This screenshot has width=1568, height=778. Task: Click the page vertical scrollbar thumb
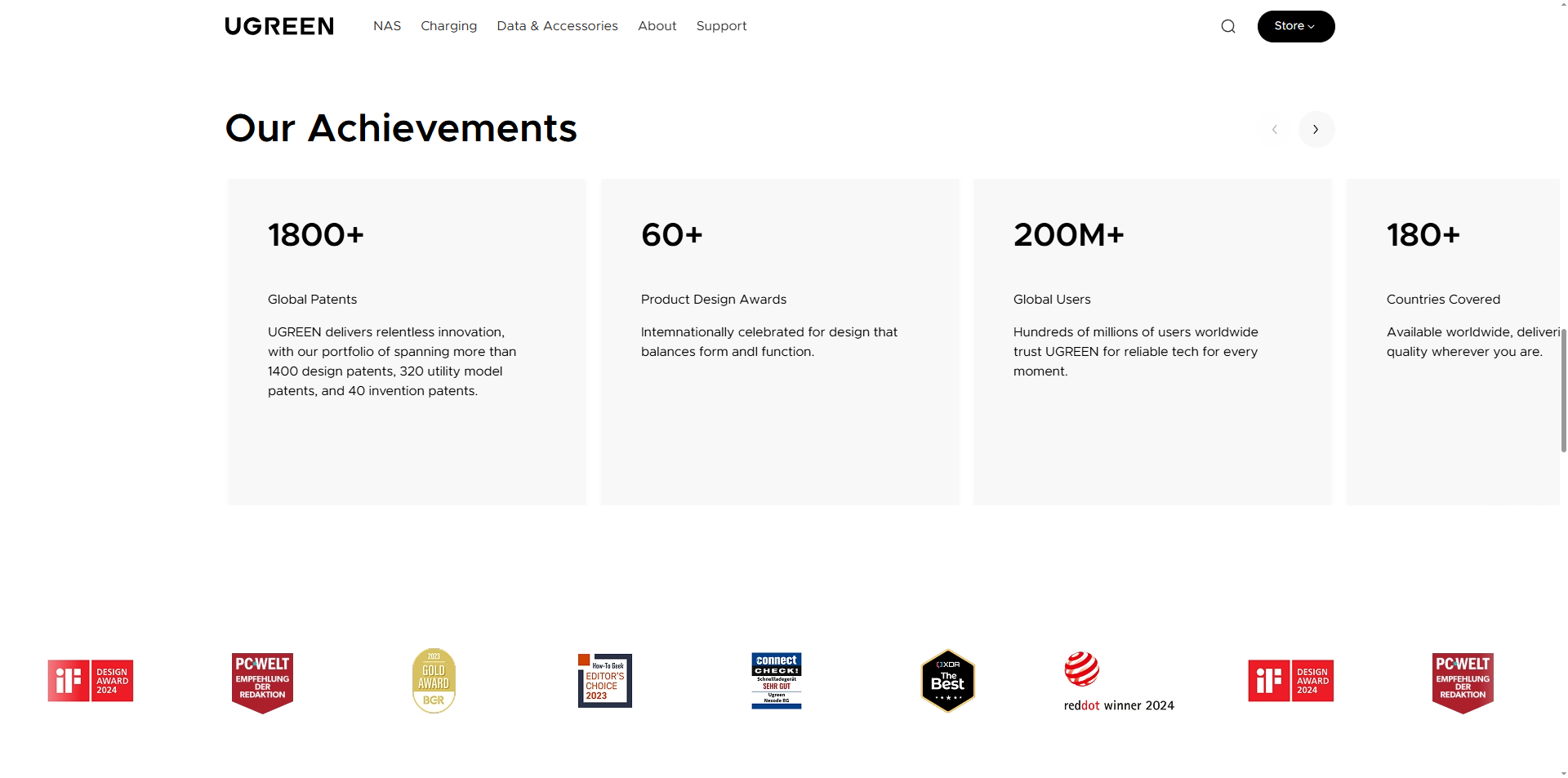pyautogui.click(x=1563, y=390)
